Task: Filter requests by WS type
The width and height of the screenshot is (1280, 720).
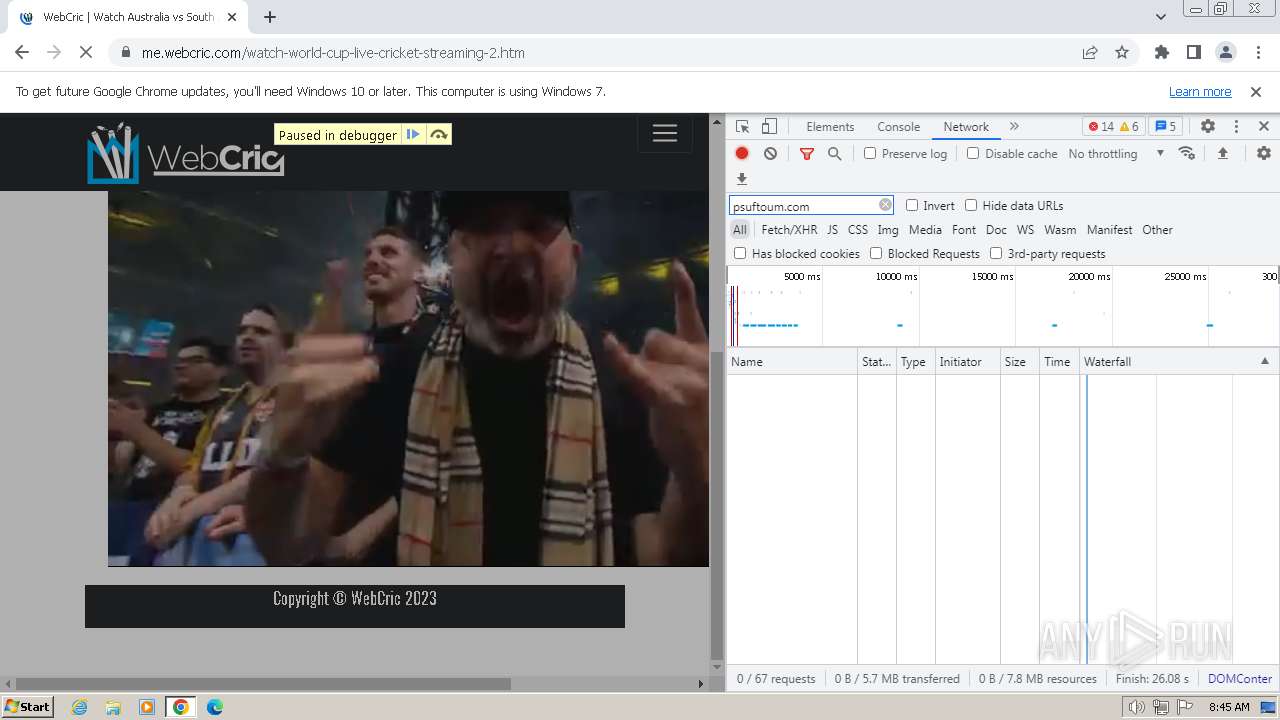Action: (1025, 229)
